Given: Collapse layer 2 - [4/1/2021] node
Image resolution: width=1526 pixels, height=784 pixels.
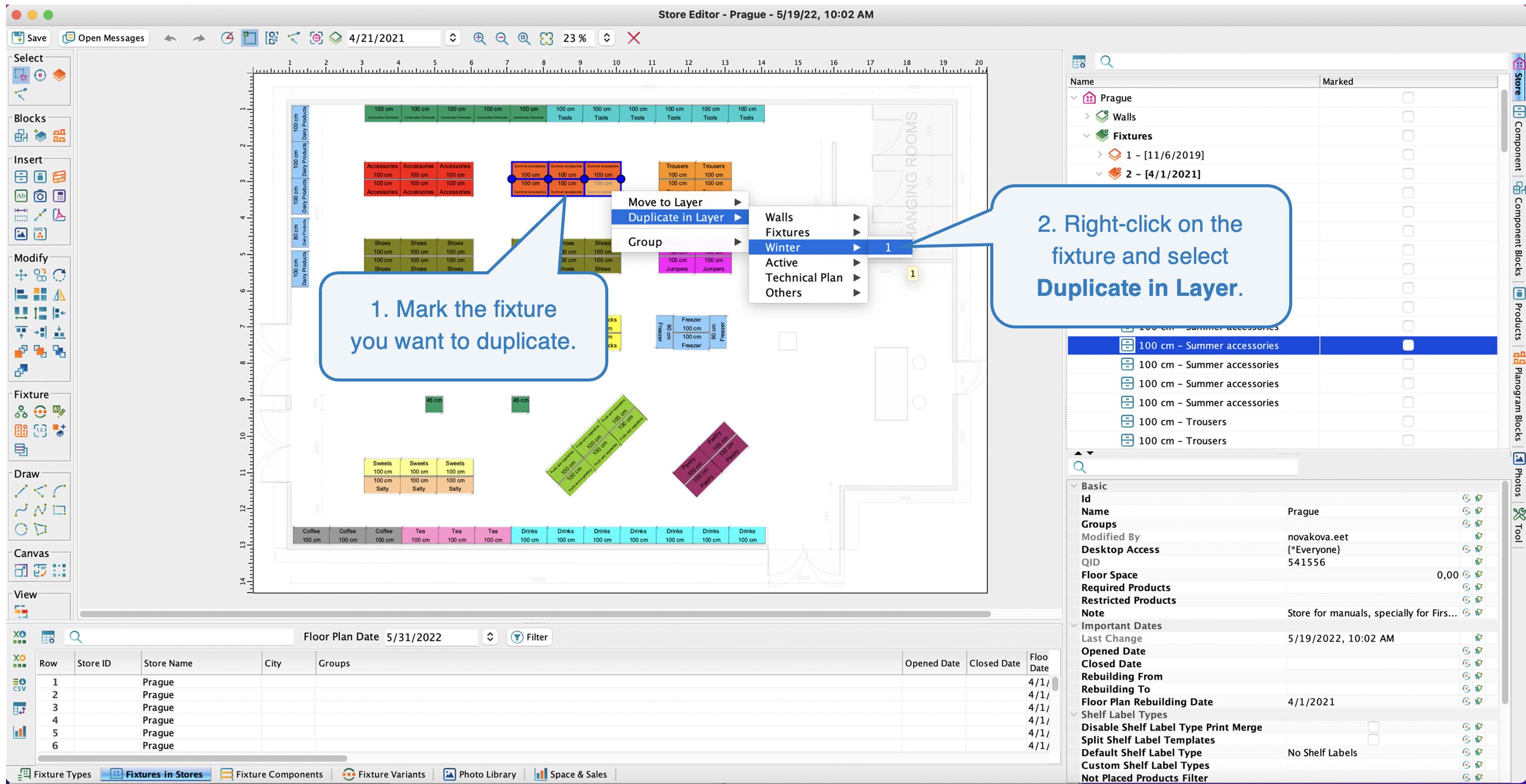Looking at the screenshot, I should (1099, 174).
